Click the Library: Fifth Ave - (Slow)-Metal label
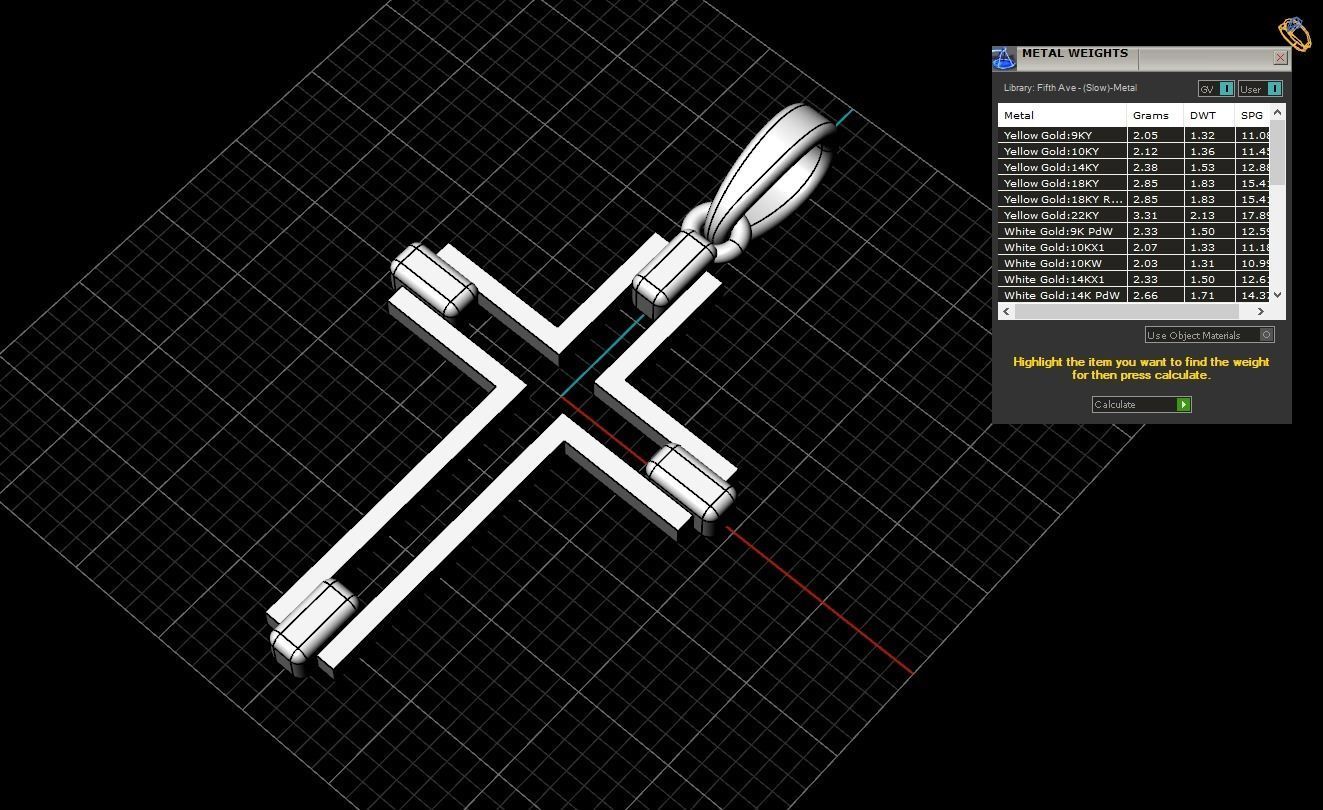The height and width of the screenshot is (810, 1323). (x=1070, y=88)
